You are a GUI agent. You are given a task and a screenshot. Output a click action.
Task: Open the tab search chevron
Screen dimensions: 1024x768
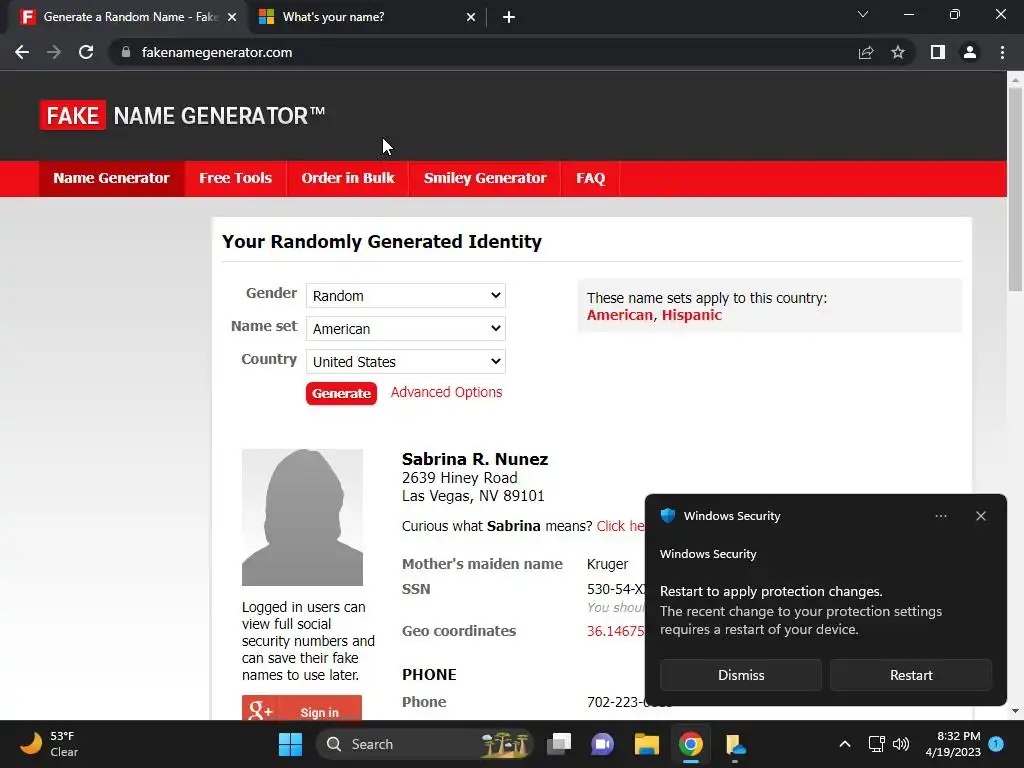[x=863, y=14]
